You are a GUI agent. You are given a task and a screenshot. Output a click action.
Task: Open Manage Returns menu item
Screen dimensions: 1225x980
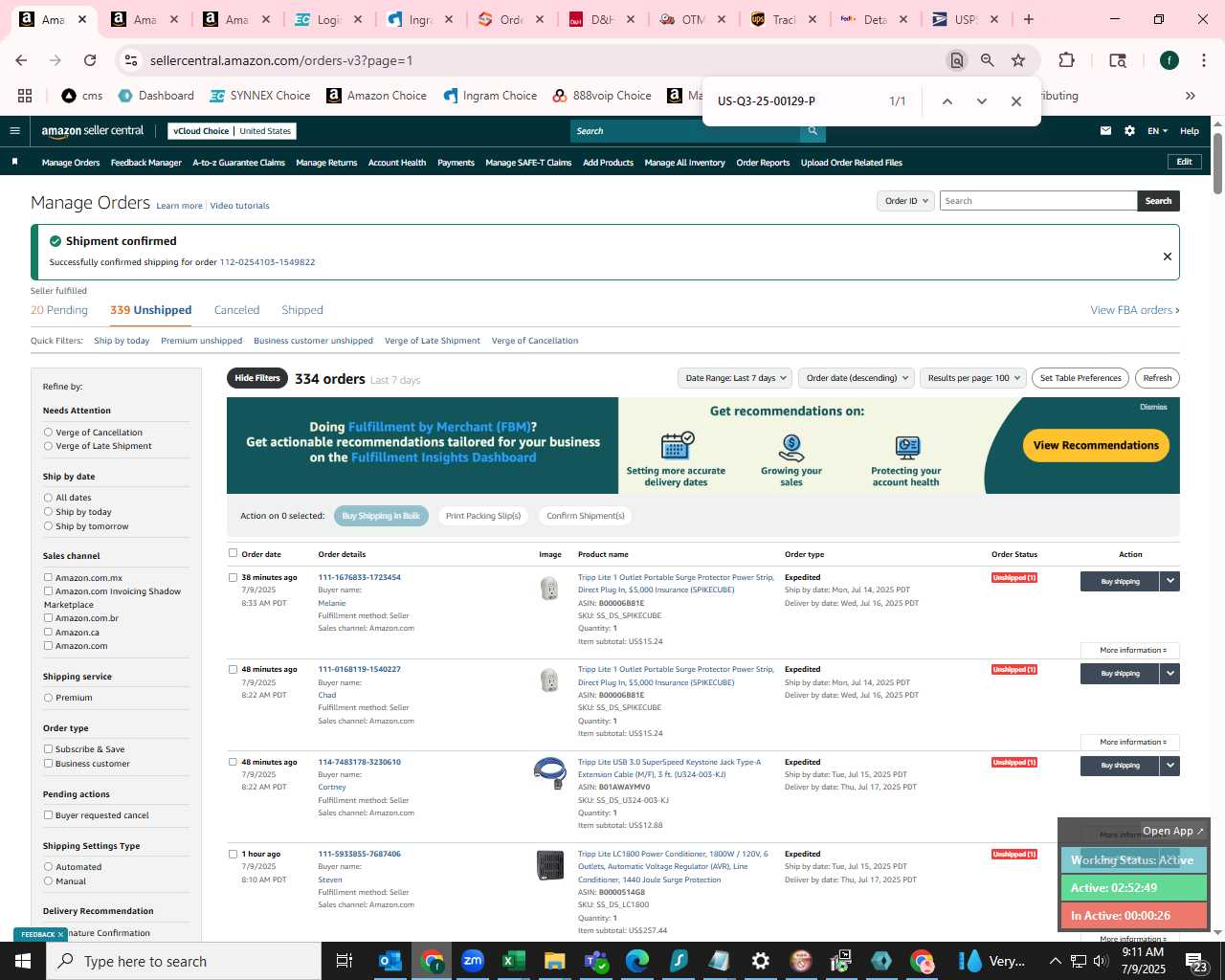(326, 163)
